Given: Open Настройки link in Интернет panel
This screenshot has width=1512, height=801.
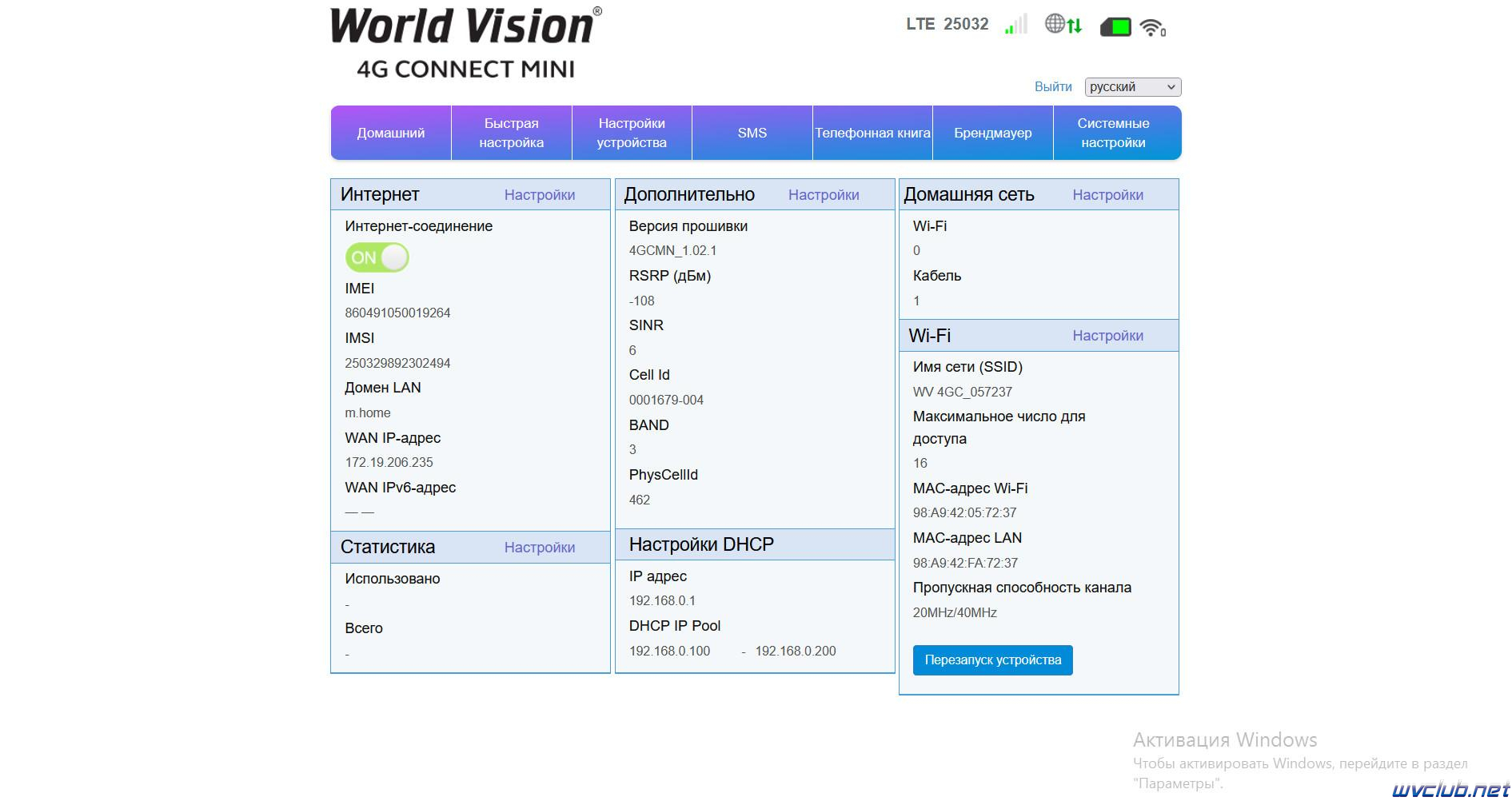Looking at the screenshot, I should [x=540, y=195].
